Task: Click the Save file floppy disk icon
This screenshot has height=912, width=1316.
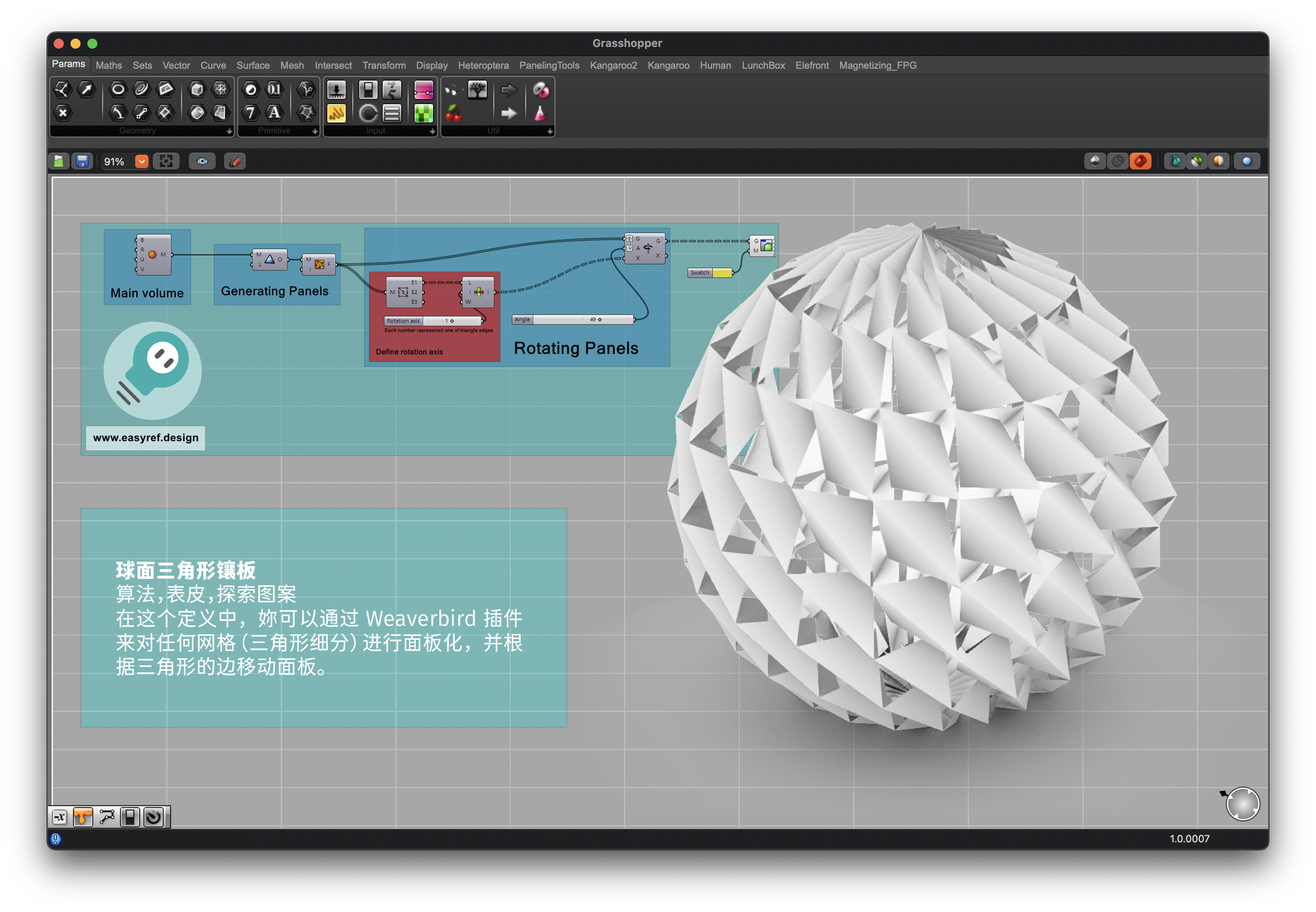Action: click(x=82, y=162)
